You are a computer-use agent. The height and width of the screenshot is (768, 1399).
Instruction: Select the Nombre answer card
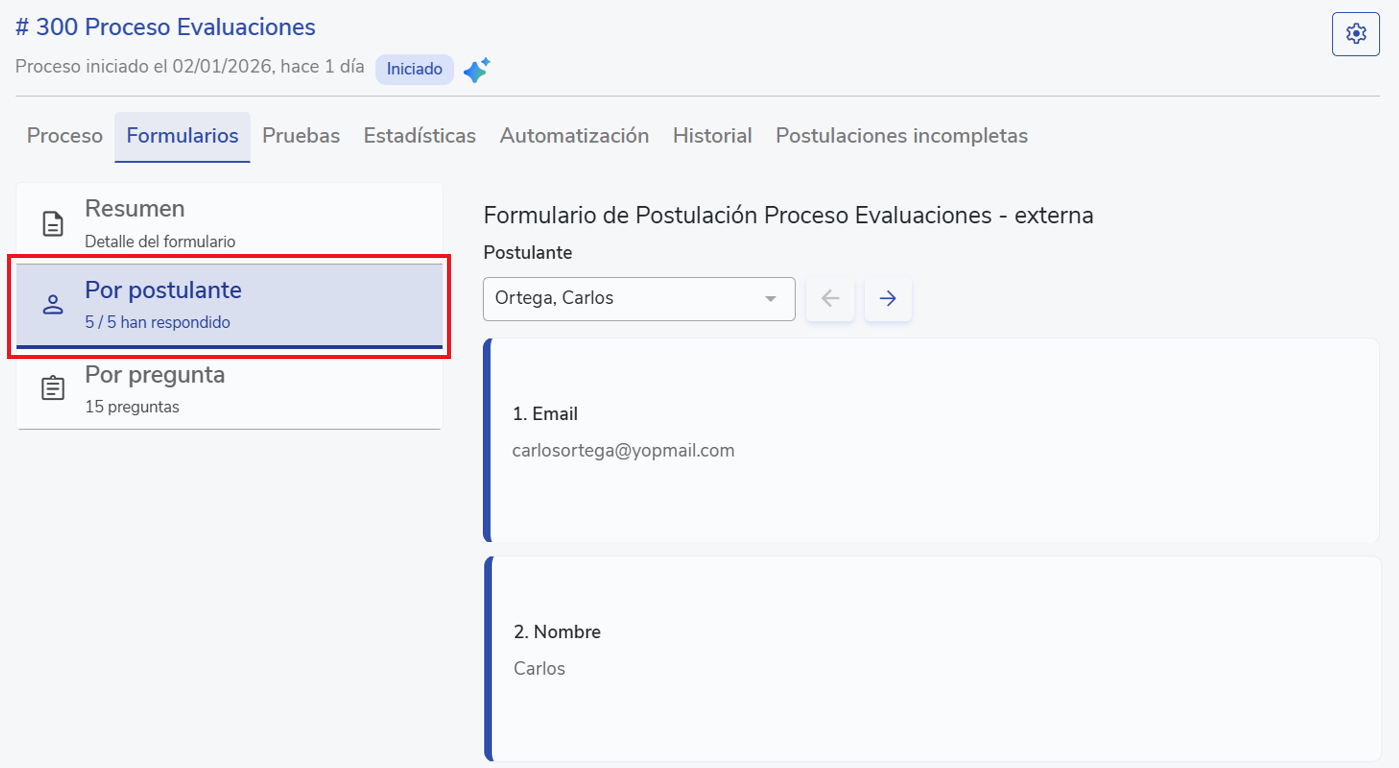pyautogui.click(x=930, y=658)
